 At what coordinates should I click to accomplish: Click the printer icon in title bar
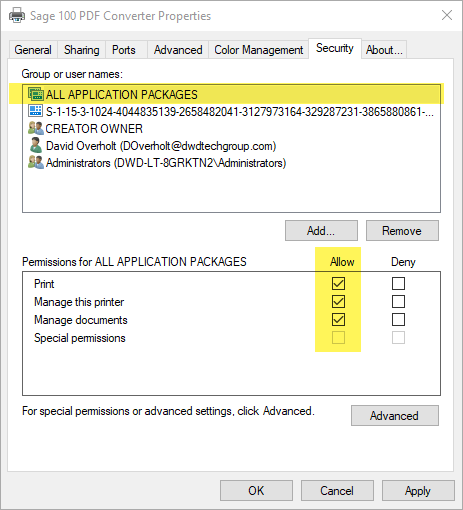coord(17,15)
